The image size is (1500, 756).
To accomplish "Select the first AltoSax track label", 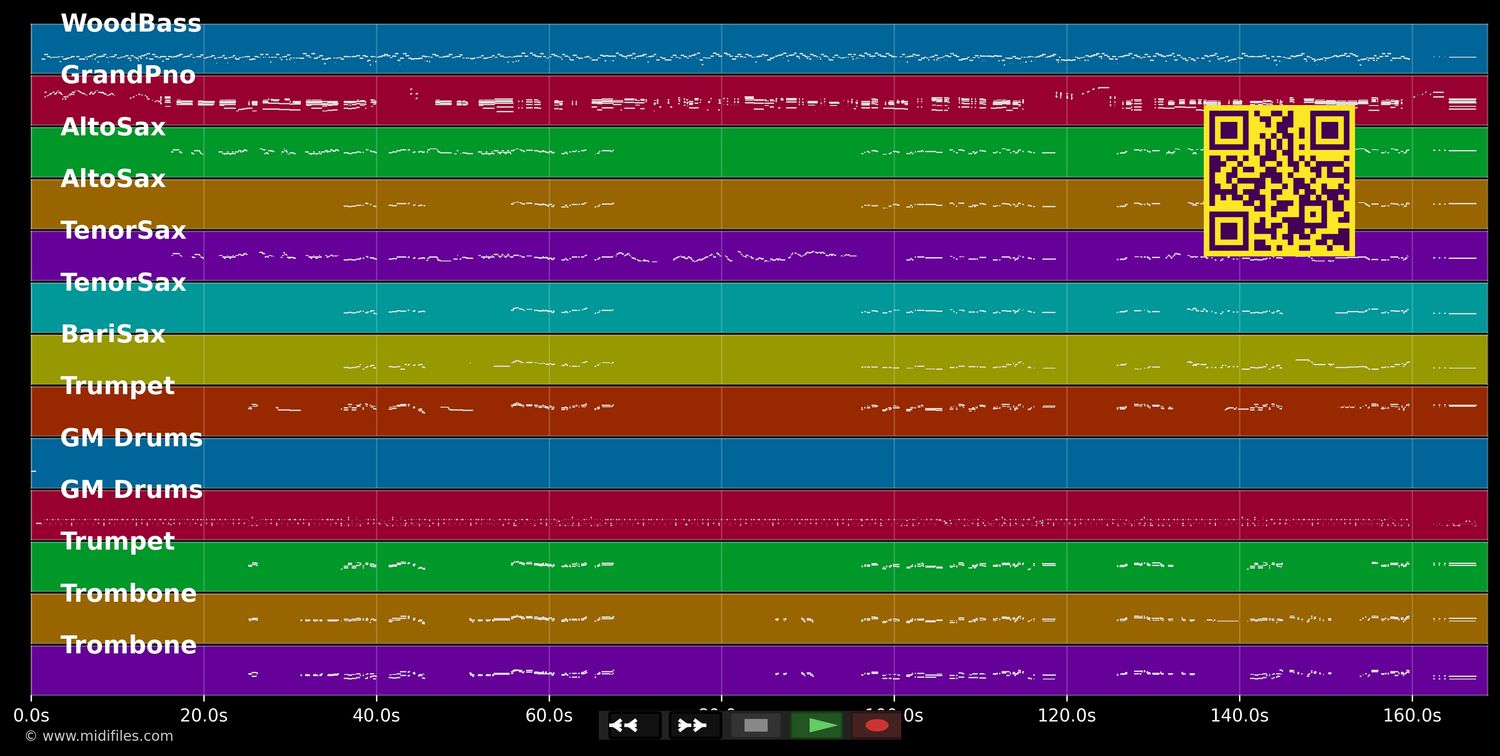I will (x=113, y=128).
